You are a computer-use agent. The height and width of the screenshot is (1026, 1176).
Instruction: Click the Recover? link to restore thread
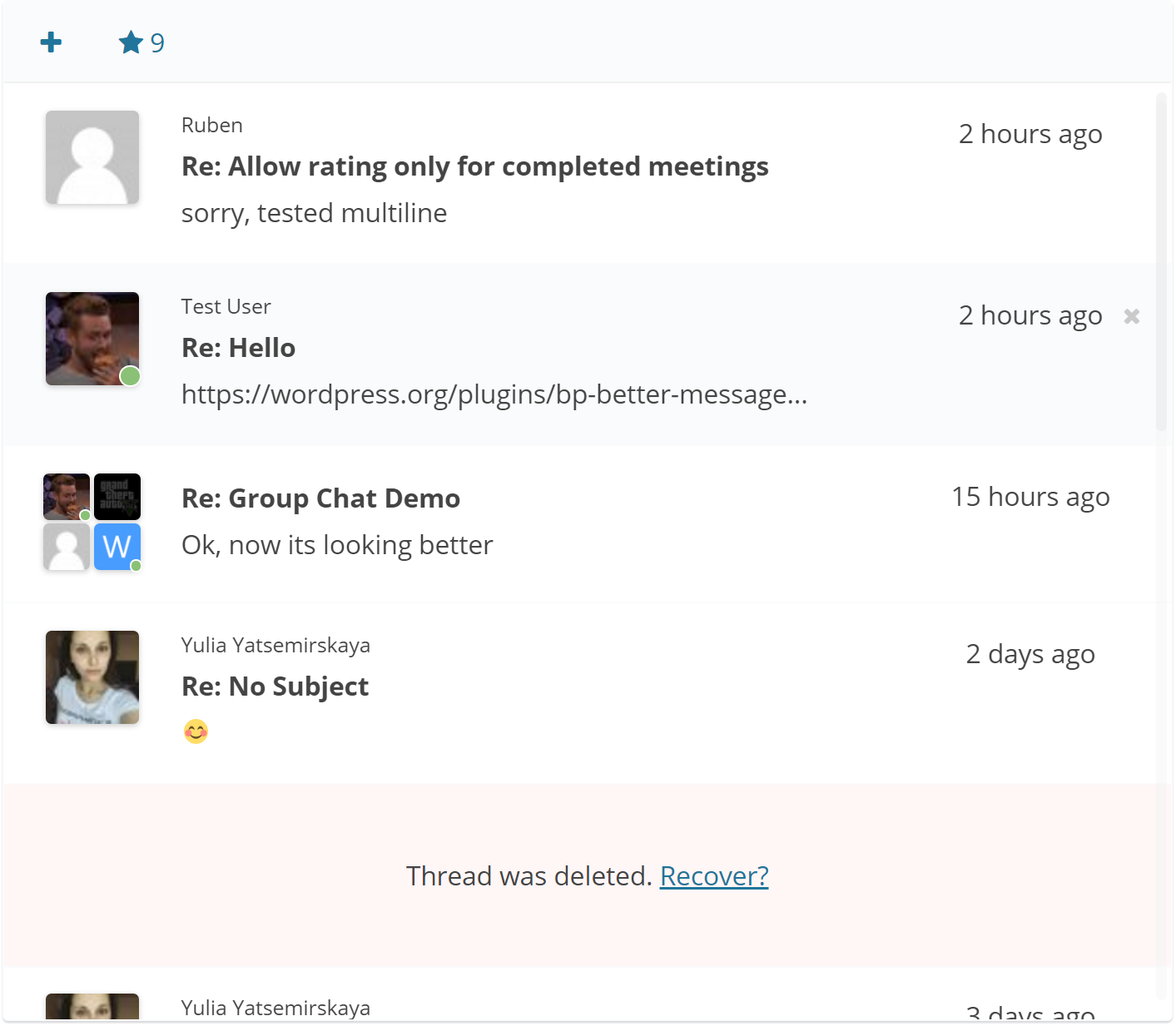[713, 876]
